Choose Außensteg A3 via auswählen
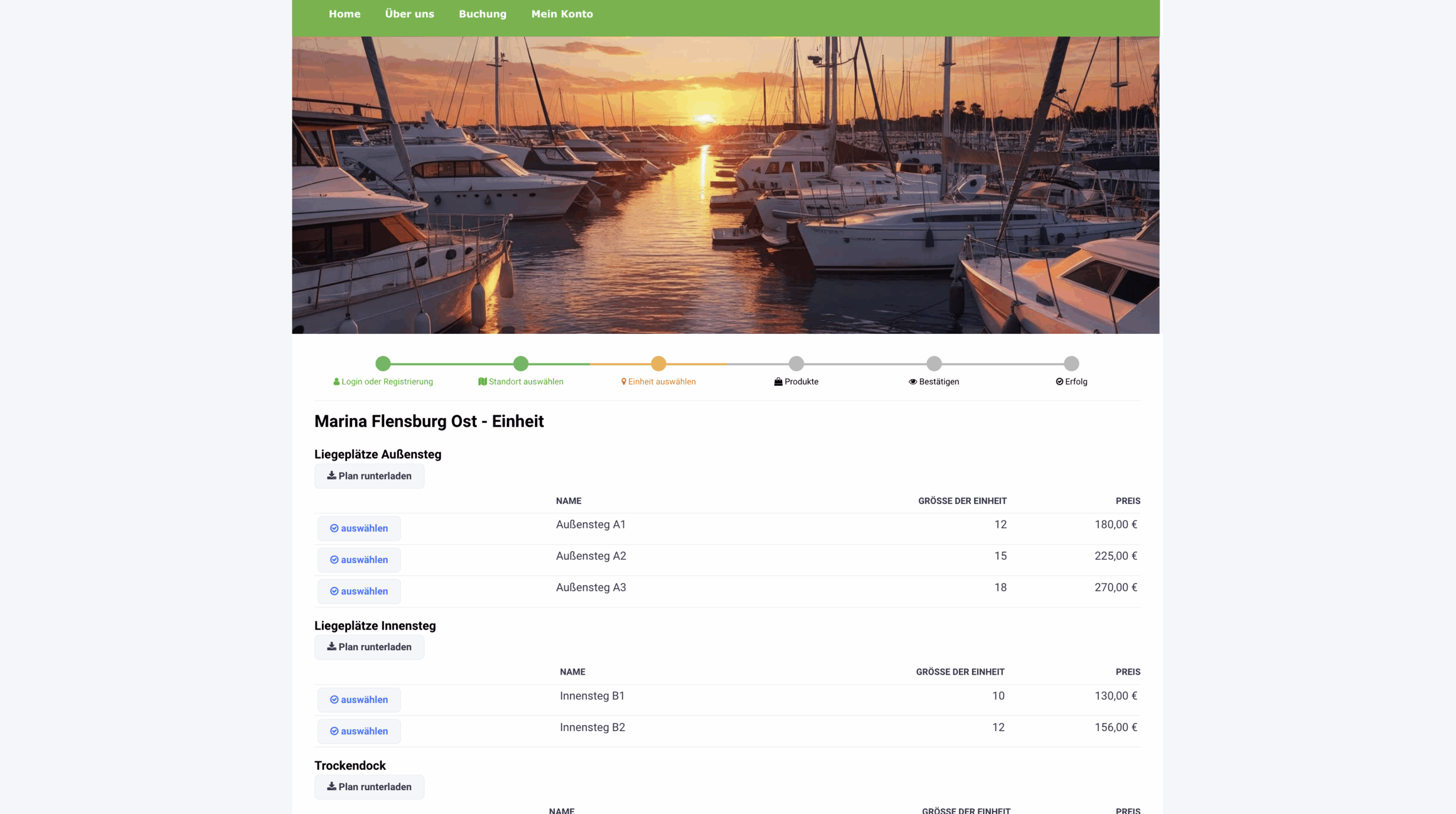Screen dimensions: 1456x814 pyautogui.click(x=359, y=592)
